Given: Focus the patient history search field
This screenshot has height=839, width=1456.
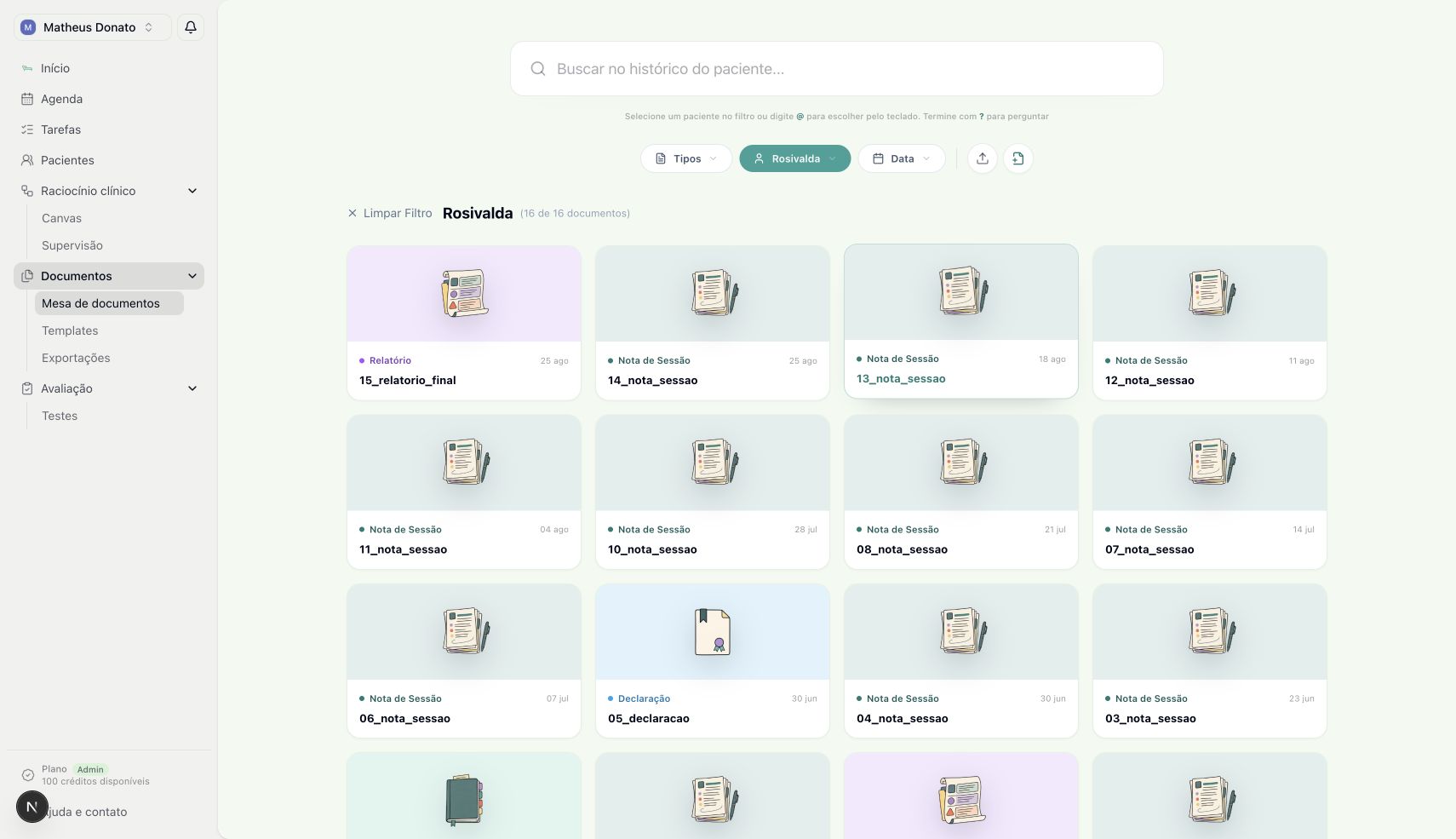Looking at the screenshot, I should coord(837,69).
